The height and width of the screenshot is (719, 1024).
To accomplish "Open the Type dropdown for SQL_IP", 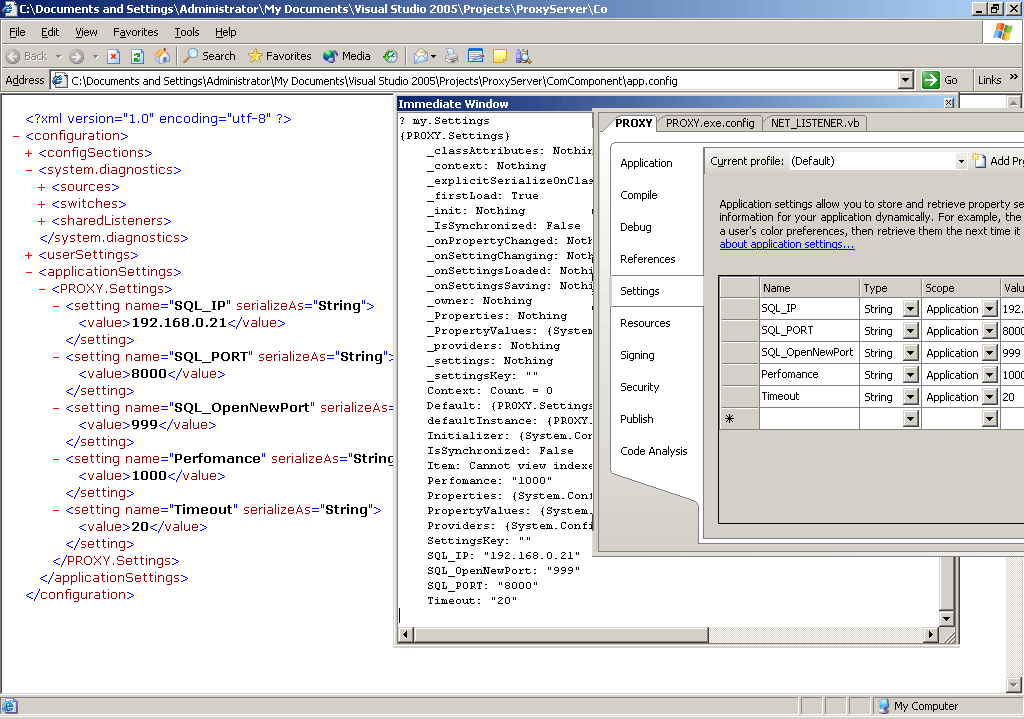I will coord(910,309).
